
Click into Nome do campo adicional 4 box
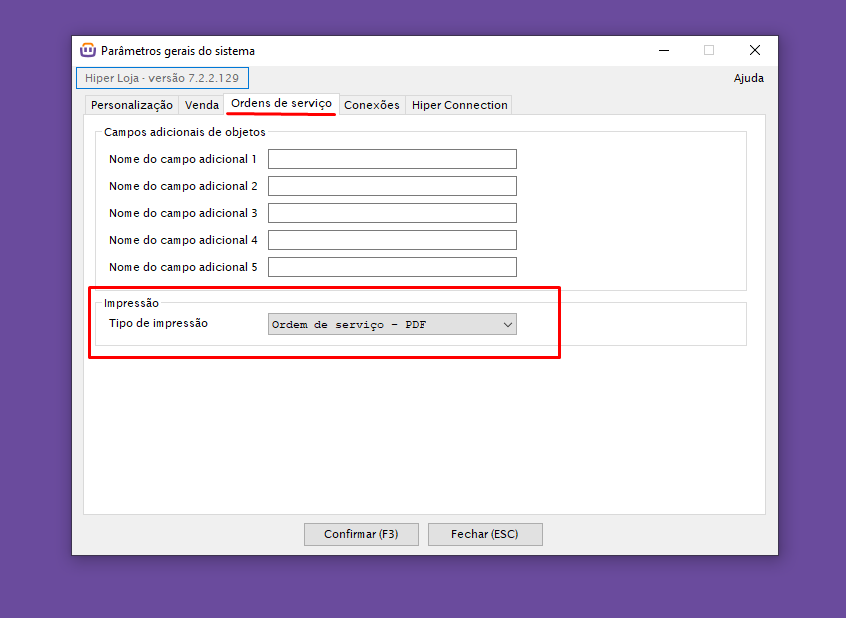[x=392, y=240]
